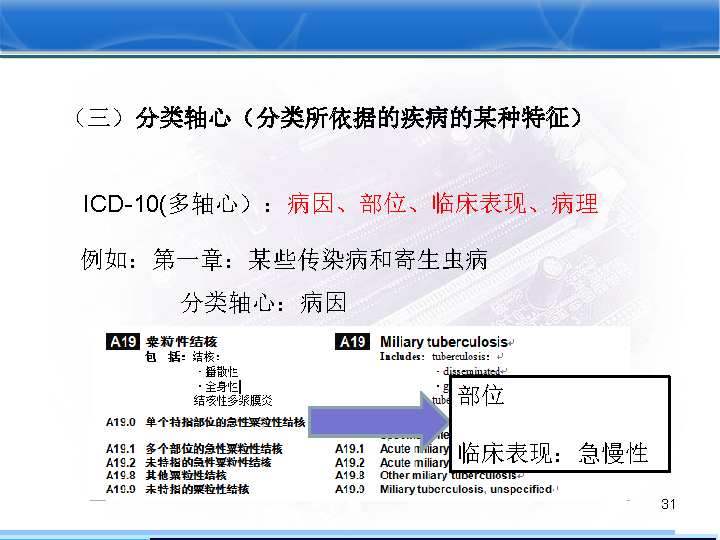Click the ICD-10(多轴心) label
The width and height of the screenshot is (720, 540).
coord(177,204)
